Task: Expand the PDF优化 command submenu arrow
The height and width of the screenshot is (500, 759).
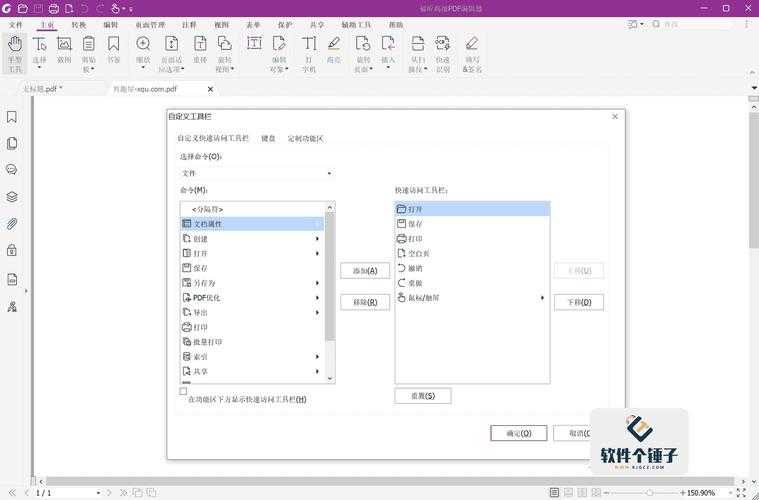Action: (318, 298)
